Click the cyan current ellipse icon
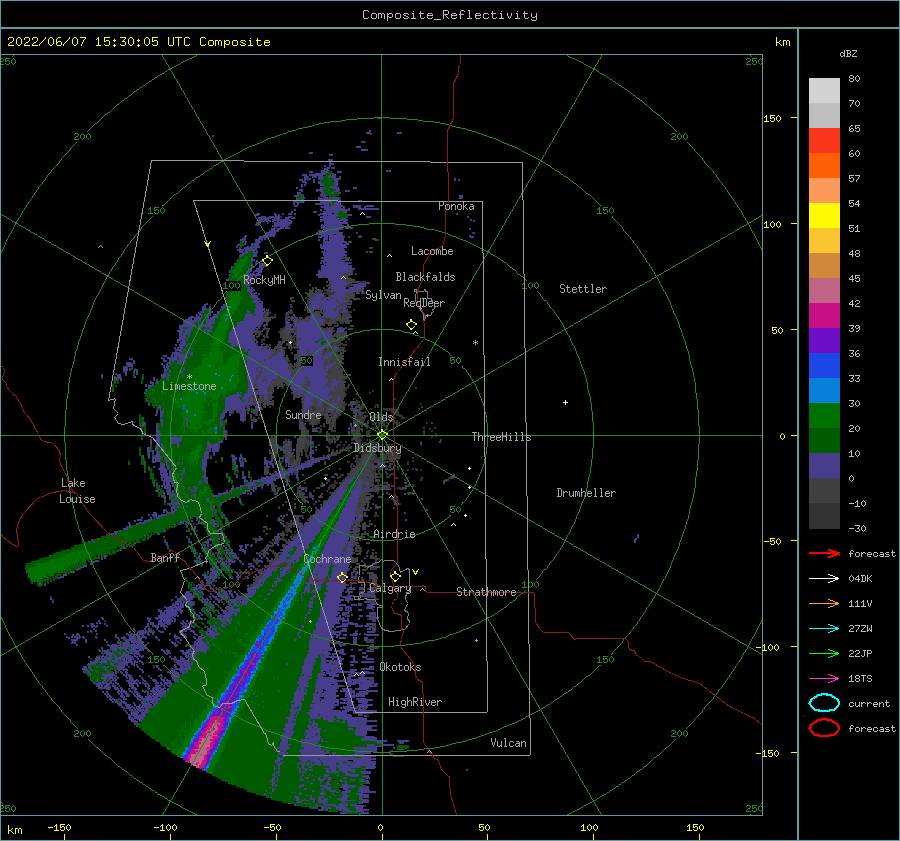Viewport: 900px width, 841px height. click(x=824, y=703)
